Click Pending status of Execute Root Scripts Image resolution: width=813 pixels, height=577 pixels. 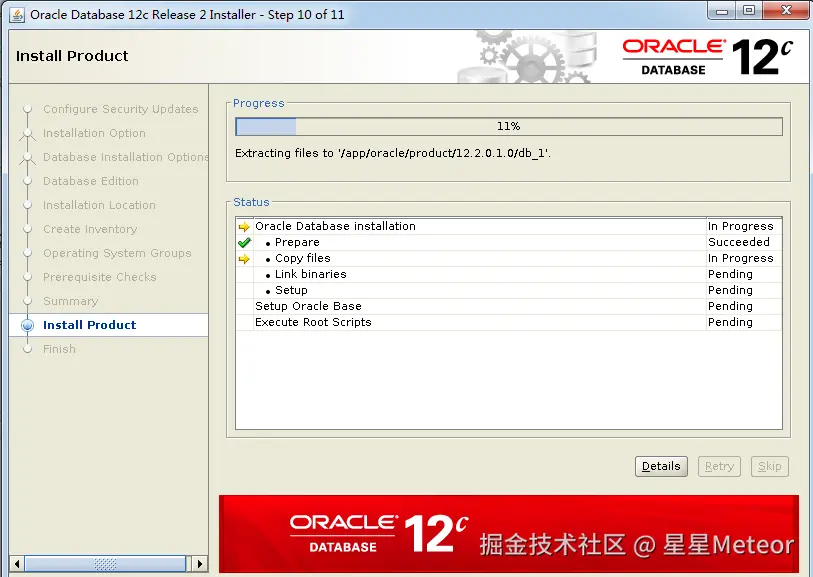(730, 322)
